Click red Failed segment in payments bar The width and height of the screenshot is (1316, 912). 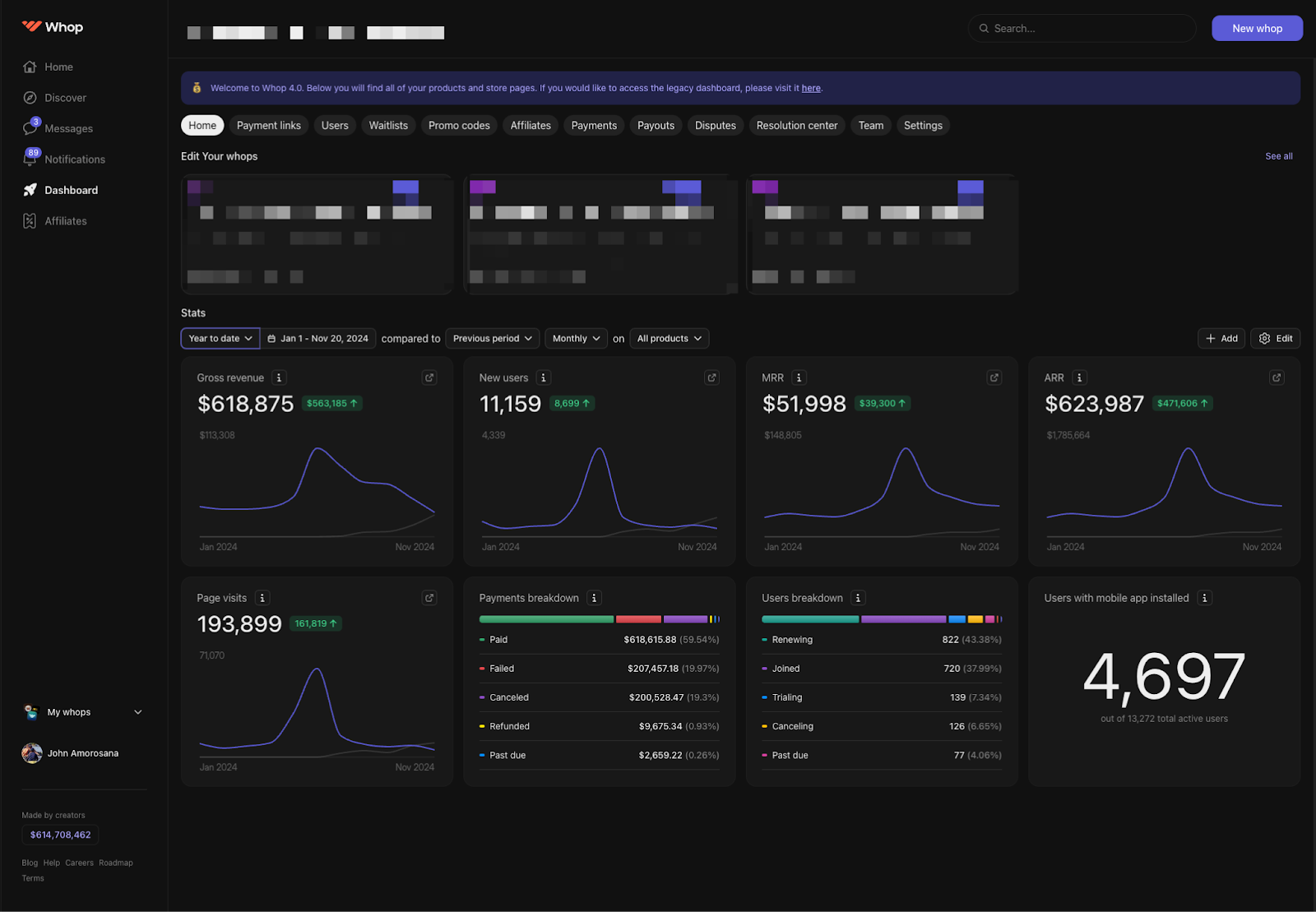(638, 619)
